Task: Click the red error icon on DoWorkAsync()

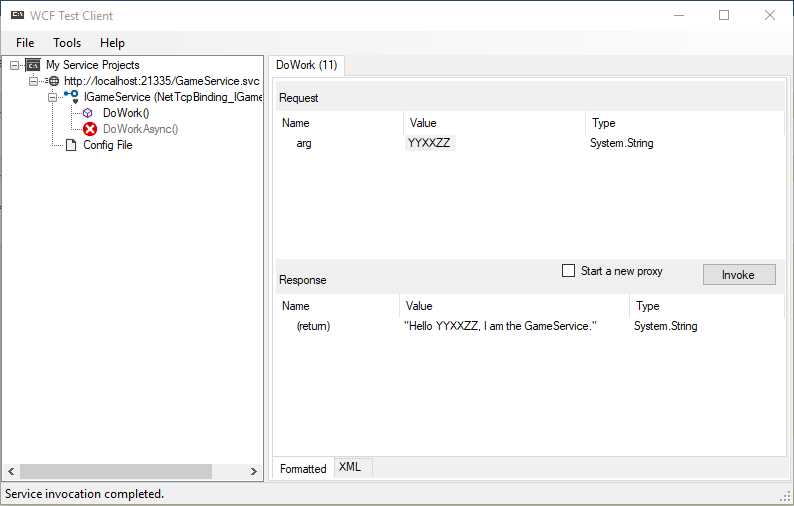Action: coord(90,129)
